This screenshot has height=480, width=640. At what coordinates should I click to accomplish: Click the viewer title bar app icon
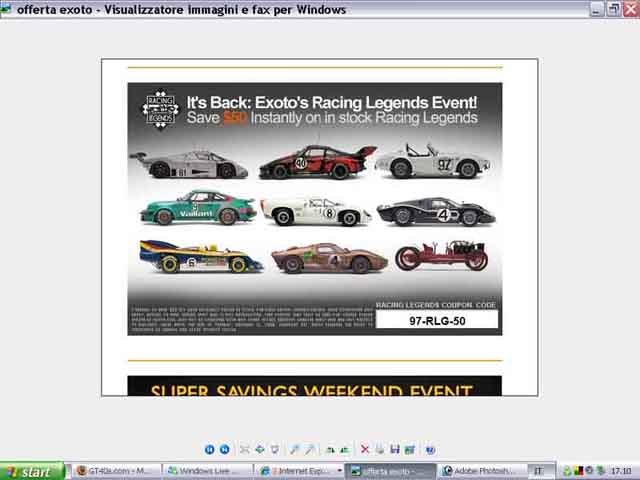(6, 9)
